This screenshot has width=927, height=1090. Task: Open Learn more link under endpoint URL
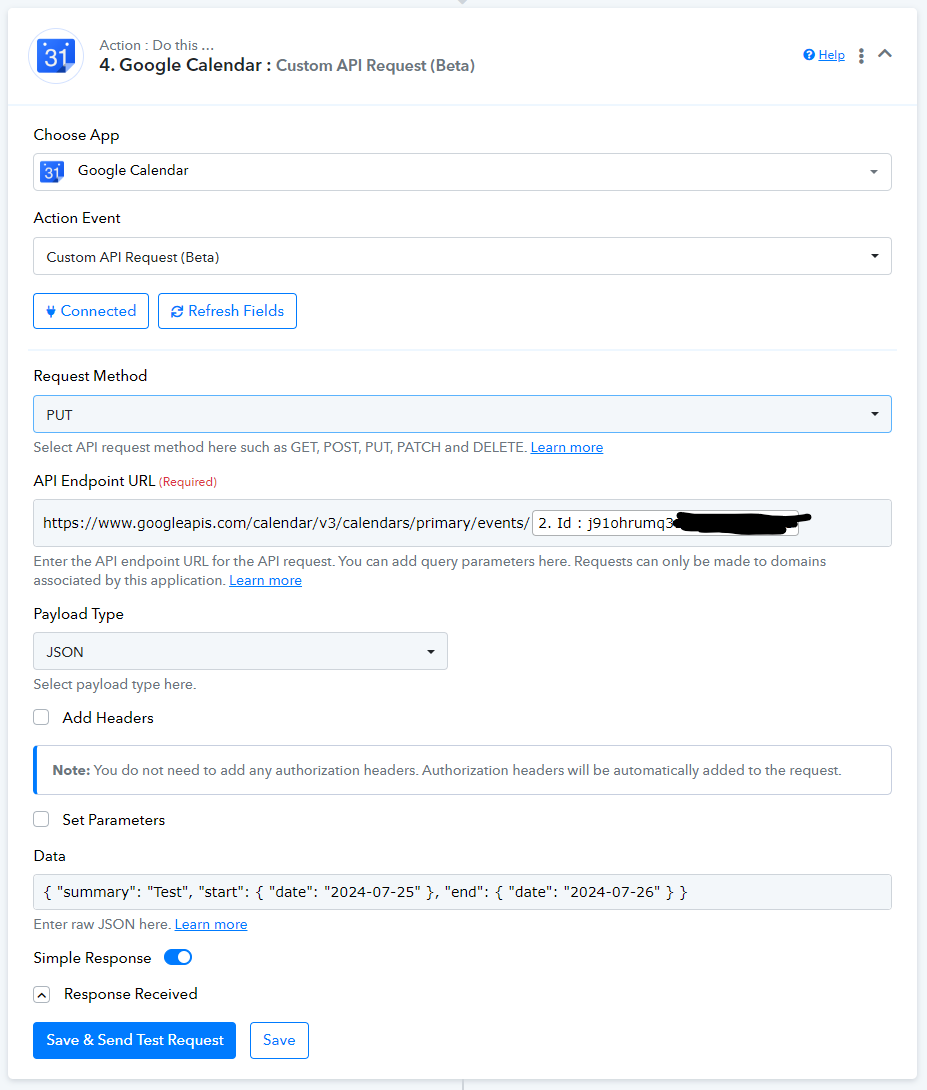265,580
